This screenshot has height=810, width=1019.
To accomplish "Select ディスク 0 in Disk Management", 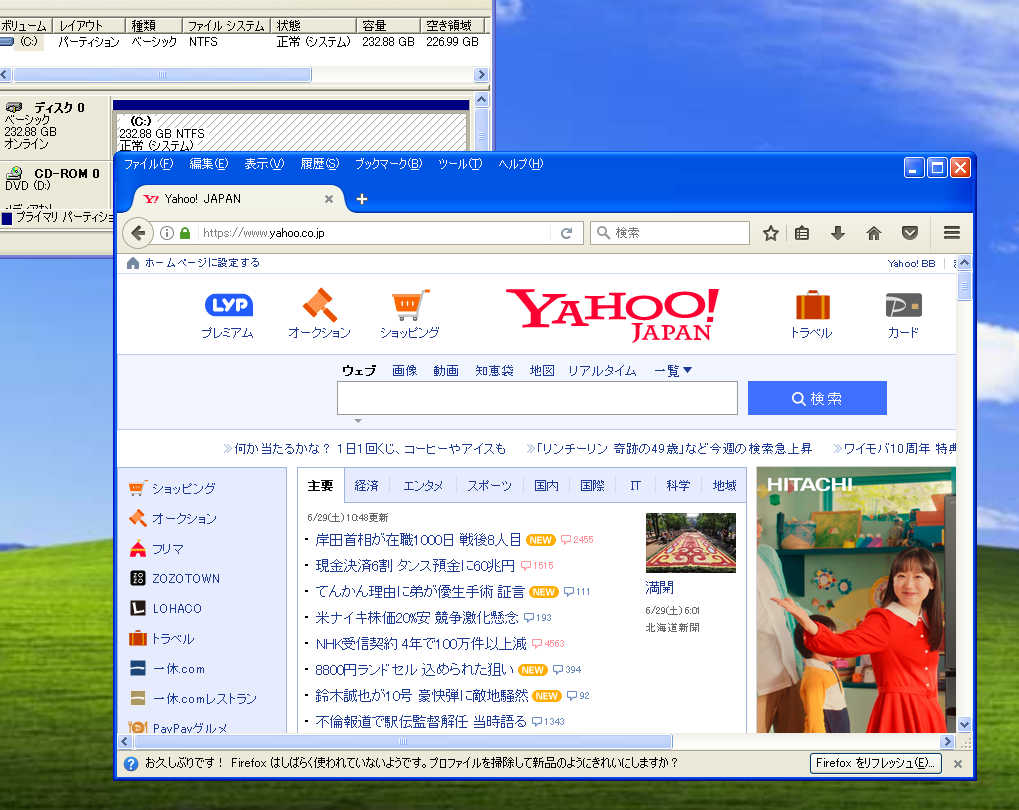I will [x=55, y=125].
